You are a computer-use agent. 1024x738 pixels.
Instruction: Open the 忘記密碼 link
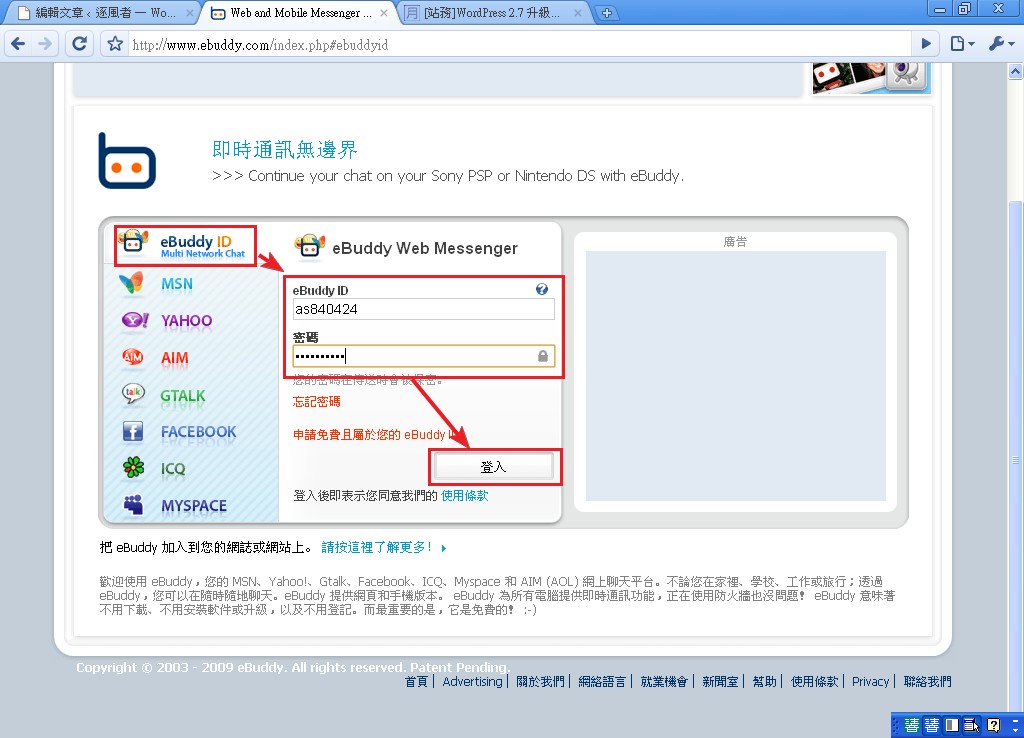(316, 402)
